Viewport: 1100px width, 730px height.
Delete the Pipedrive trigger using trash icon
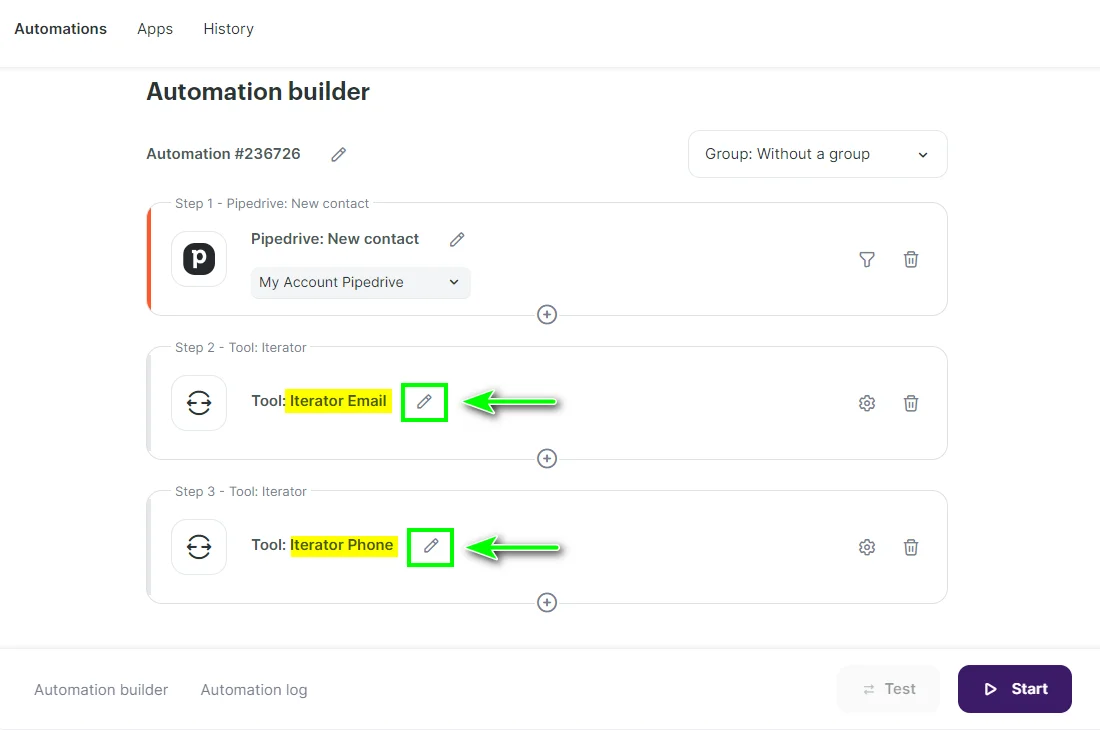pos(910,259)
